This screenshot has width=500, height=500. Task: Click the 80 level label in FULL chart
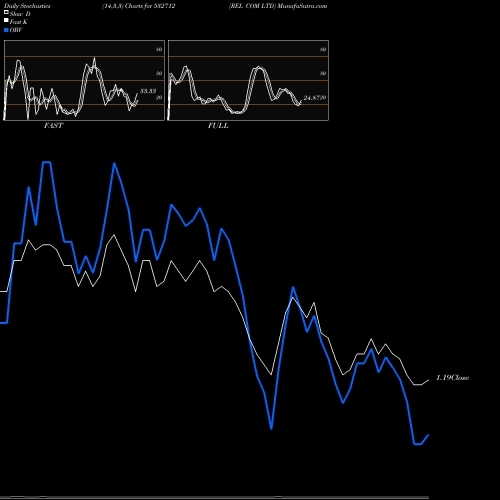point(323,49)
